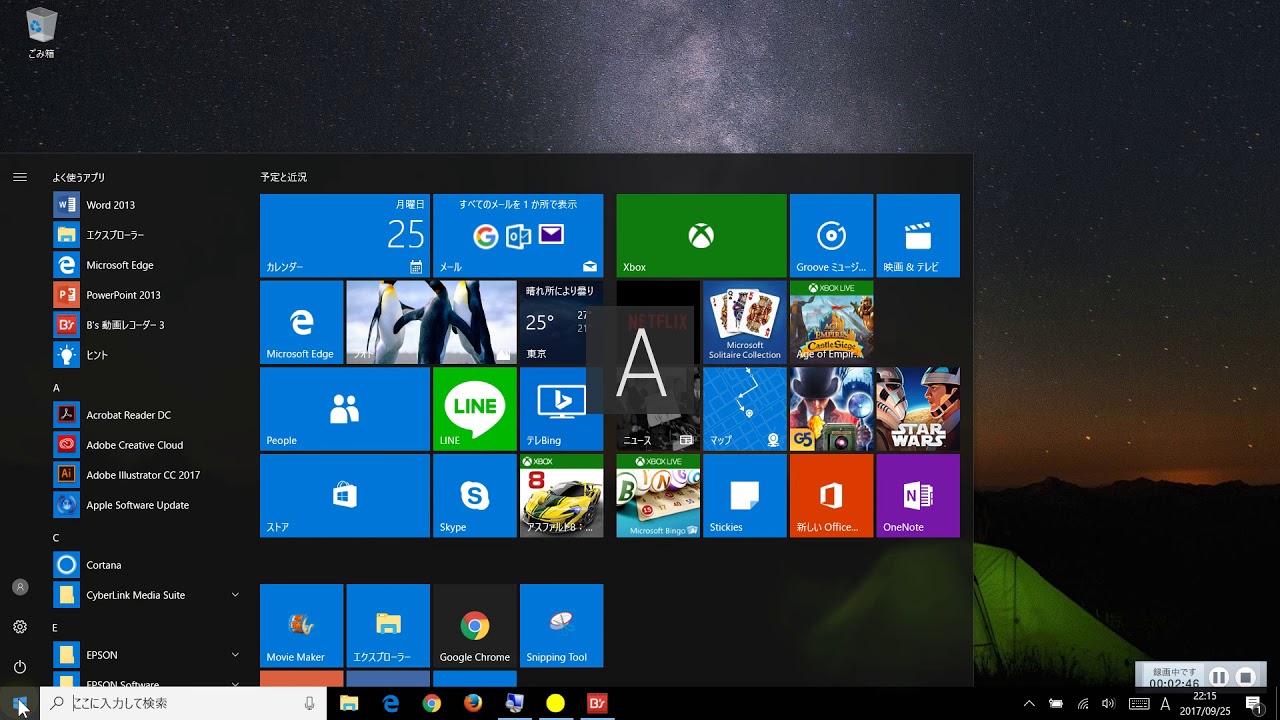Screen dimensions: 1280x720
Task: Open the Settings gear button
Action: coord(20,627)
